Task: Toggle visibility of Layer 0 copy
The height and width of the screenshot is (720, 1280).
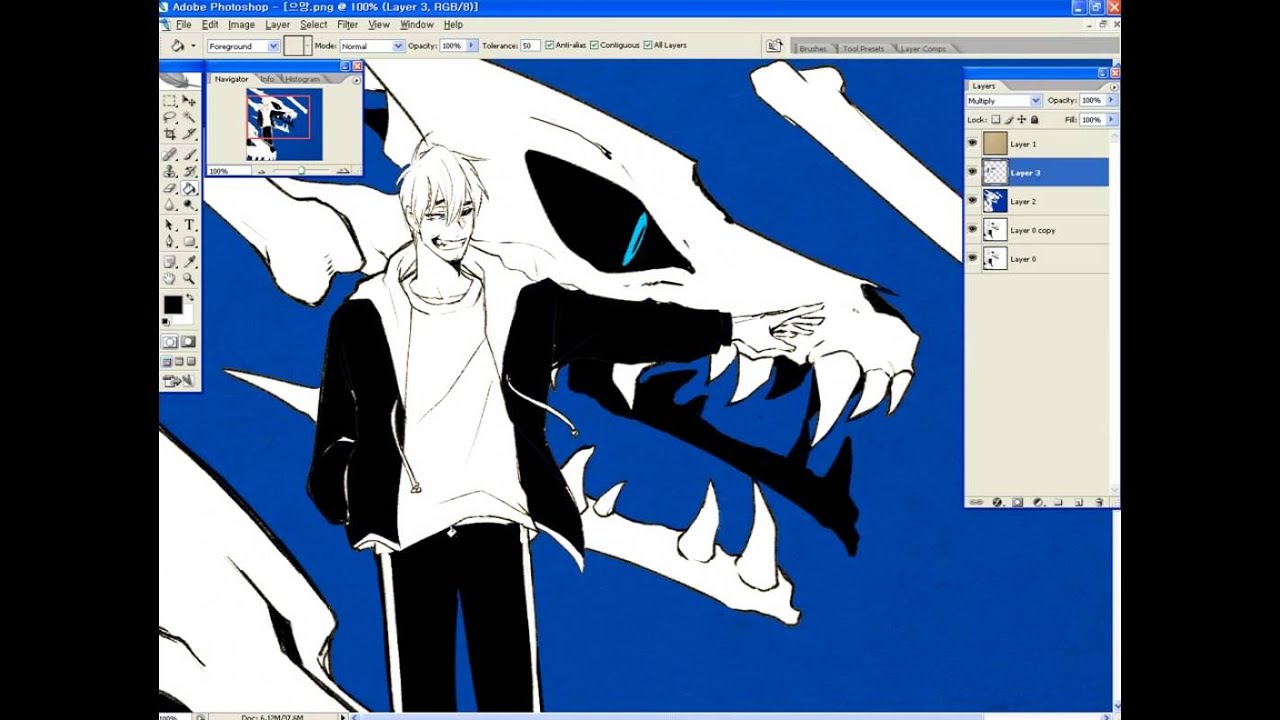Action: click(972, 230)
